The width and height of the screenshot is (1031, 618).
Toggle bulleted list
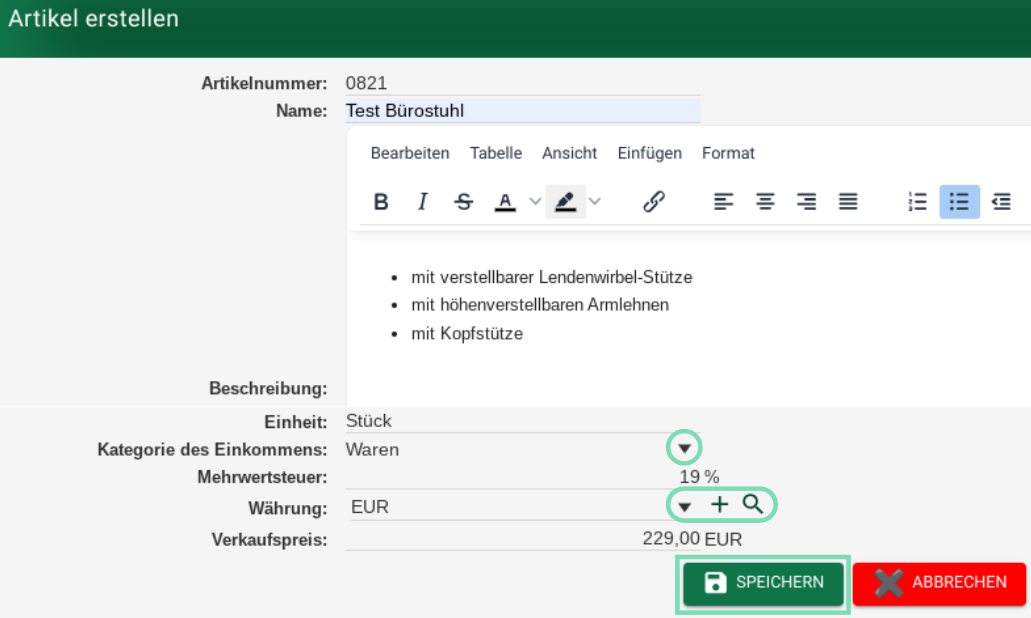pos(959,202)
